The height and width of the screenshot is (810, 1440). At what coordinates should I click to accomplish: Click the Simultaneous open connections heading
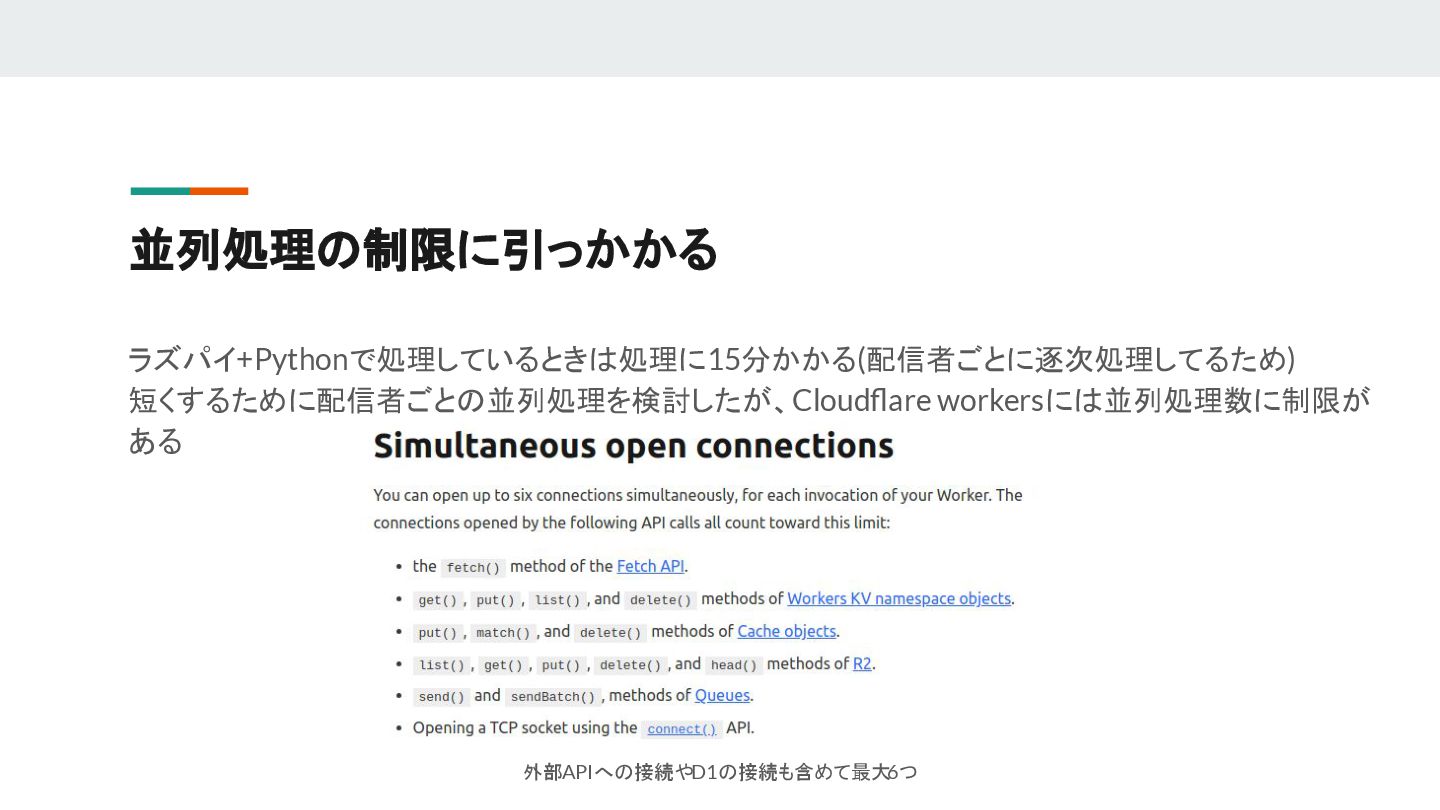(x=633, y=446)
